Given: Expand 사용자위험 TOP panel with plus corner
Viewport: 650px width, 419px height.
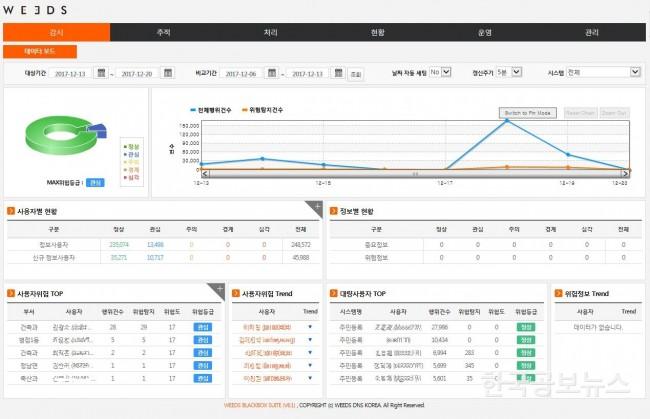Looking at the screenshot, I should click(x=218, y=289).
